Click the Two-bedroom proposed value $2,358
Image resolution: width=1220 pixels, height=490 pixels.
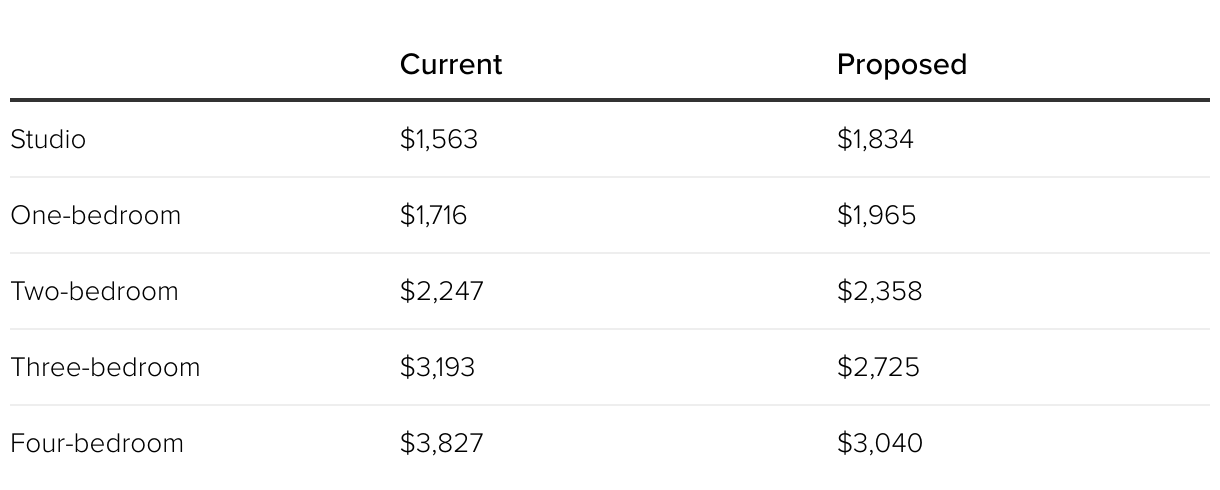(880, 291)
